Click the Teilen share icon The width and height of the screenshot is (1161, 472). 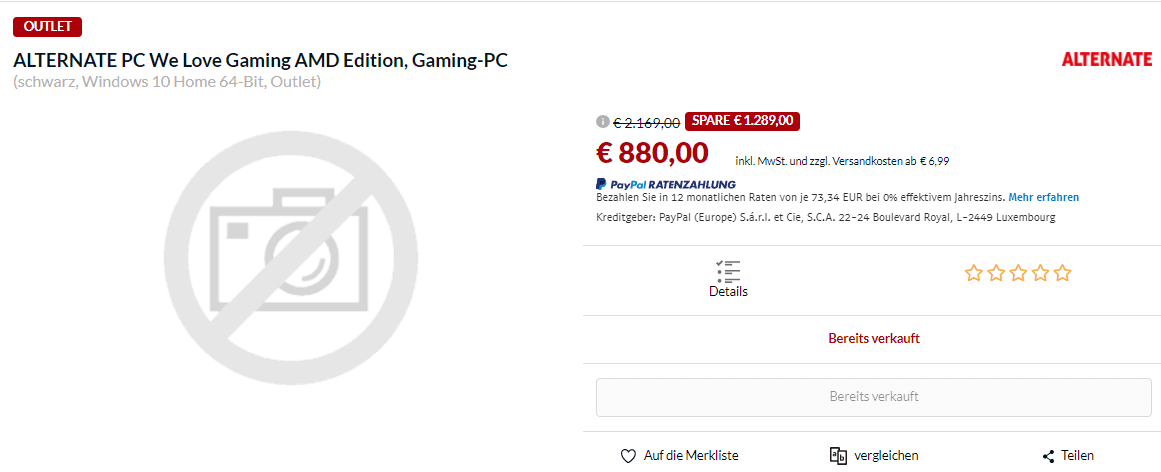point(1048,456)
